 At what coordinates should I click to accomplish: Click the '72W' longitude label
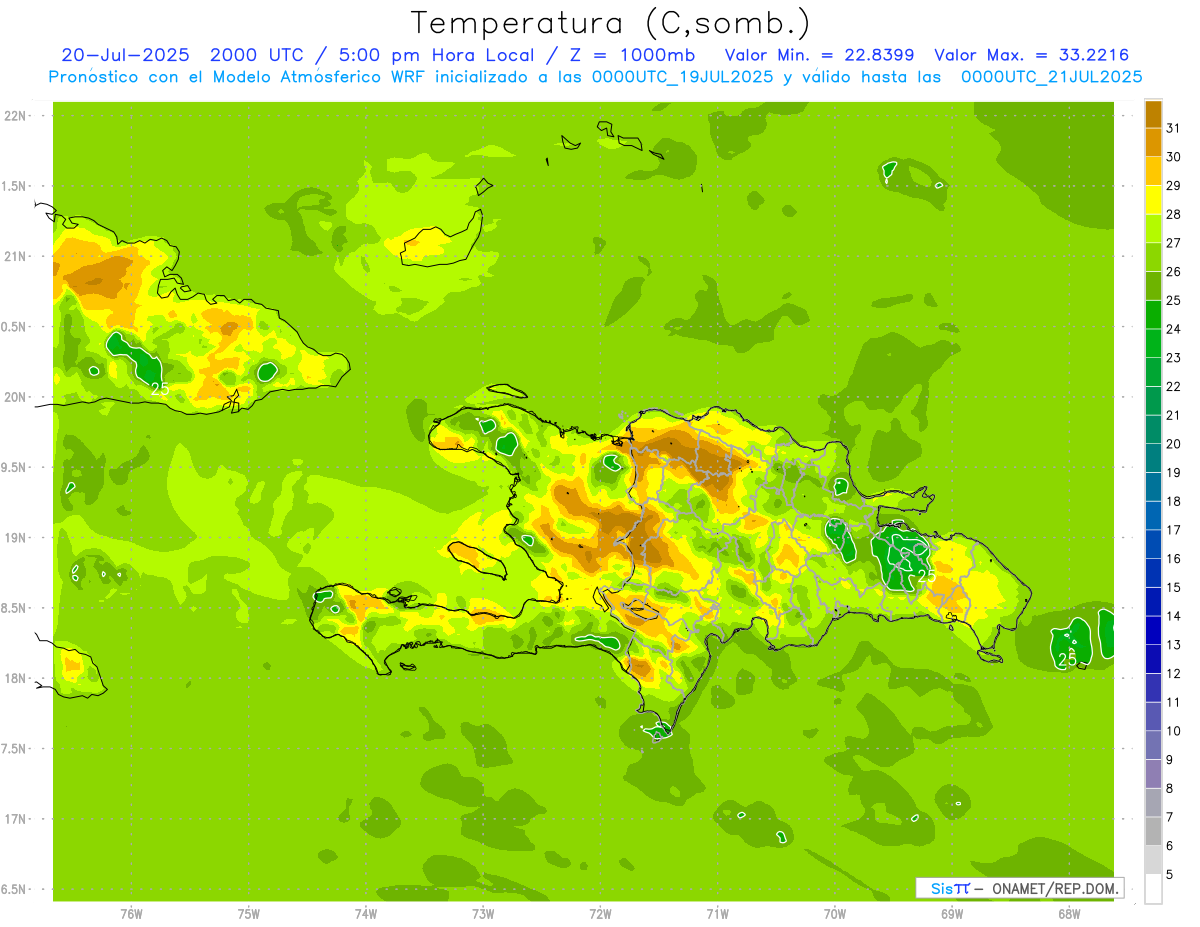600,914
